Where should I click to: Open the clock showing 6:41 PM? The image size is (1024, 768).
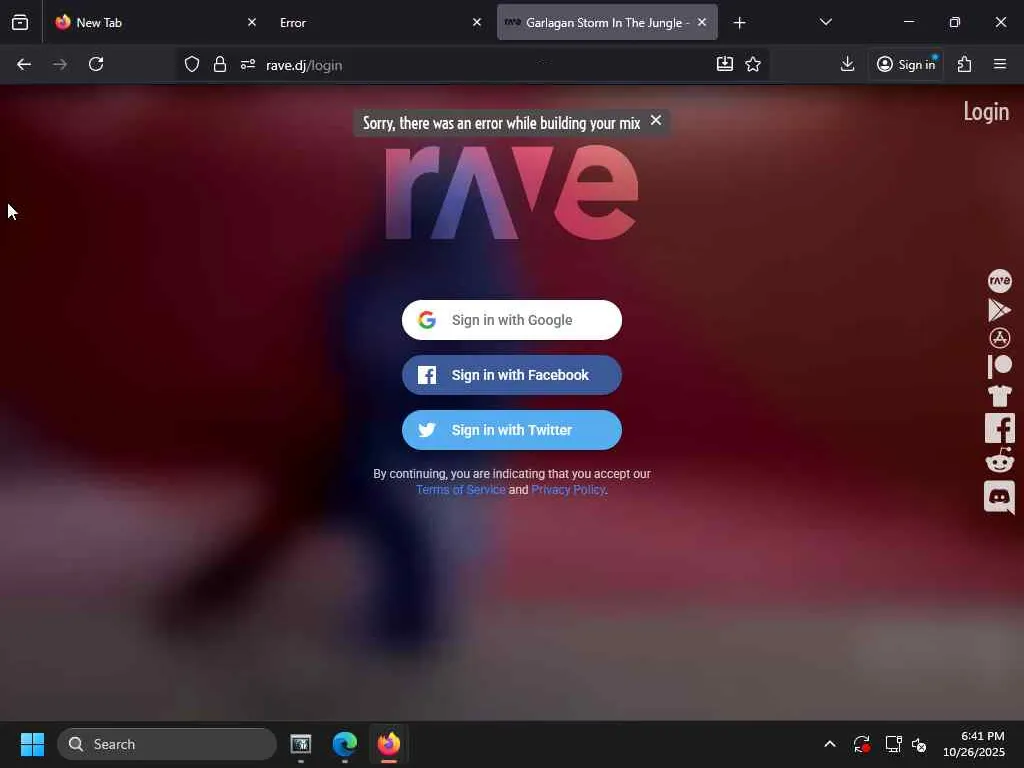pyautogui.click(x=974, y=744)
